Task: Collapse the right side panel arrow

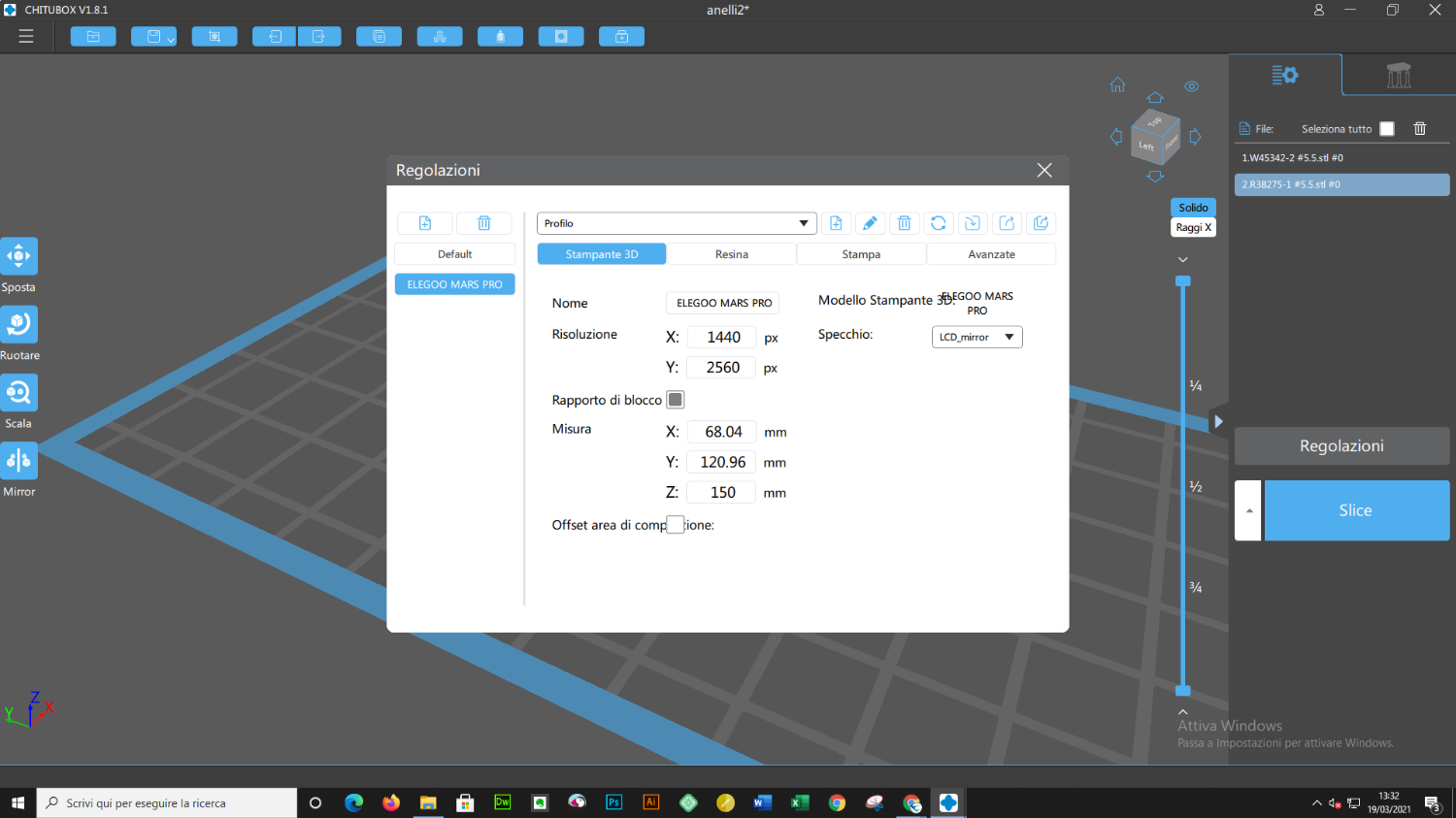Action: coord(1218,422)
